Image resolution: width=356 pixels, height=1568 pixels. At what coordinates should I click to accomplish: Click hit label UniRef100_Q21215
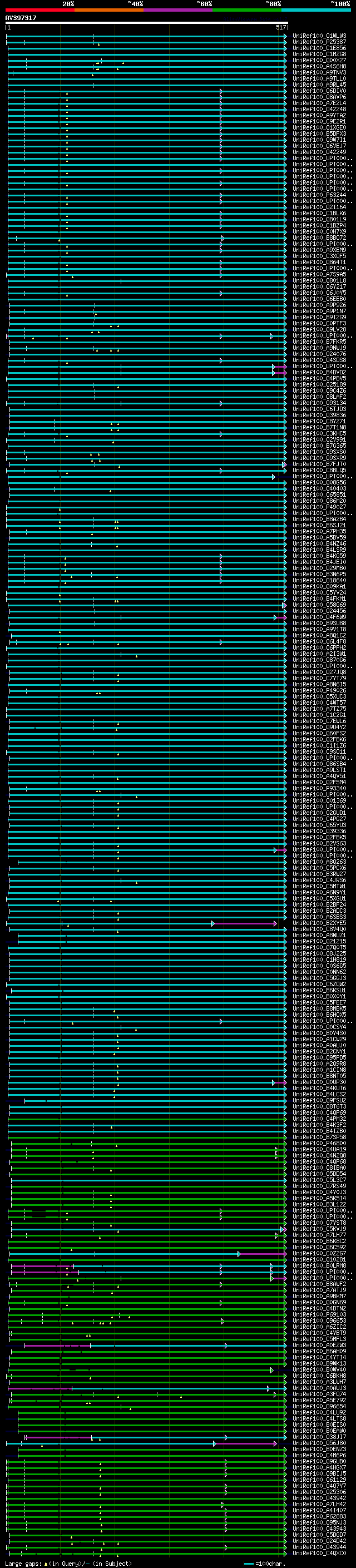coord(319,941)
